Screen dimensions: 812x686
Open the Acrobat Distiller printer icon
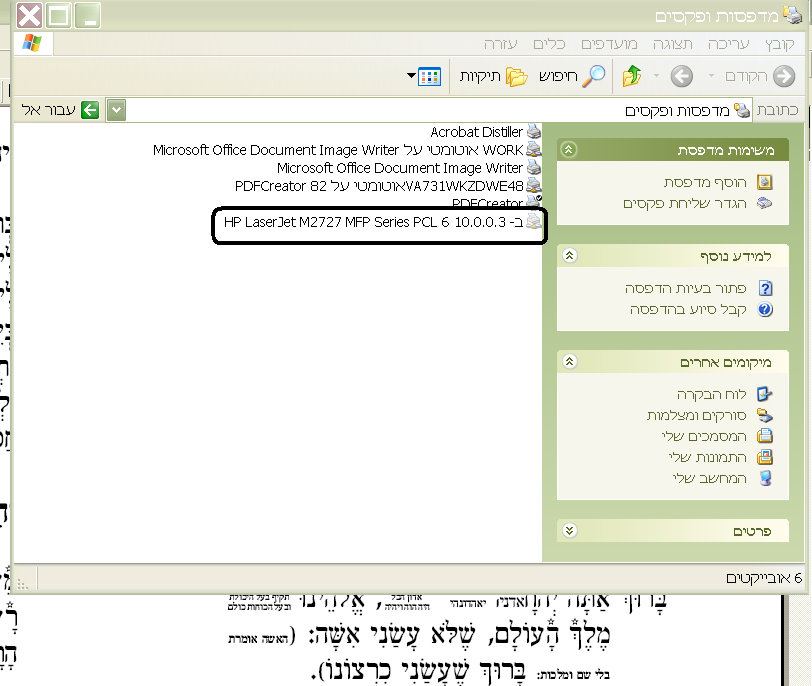pos(534,132)
